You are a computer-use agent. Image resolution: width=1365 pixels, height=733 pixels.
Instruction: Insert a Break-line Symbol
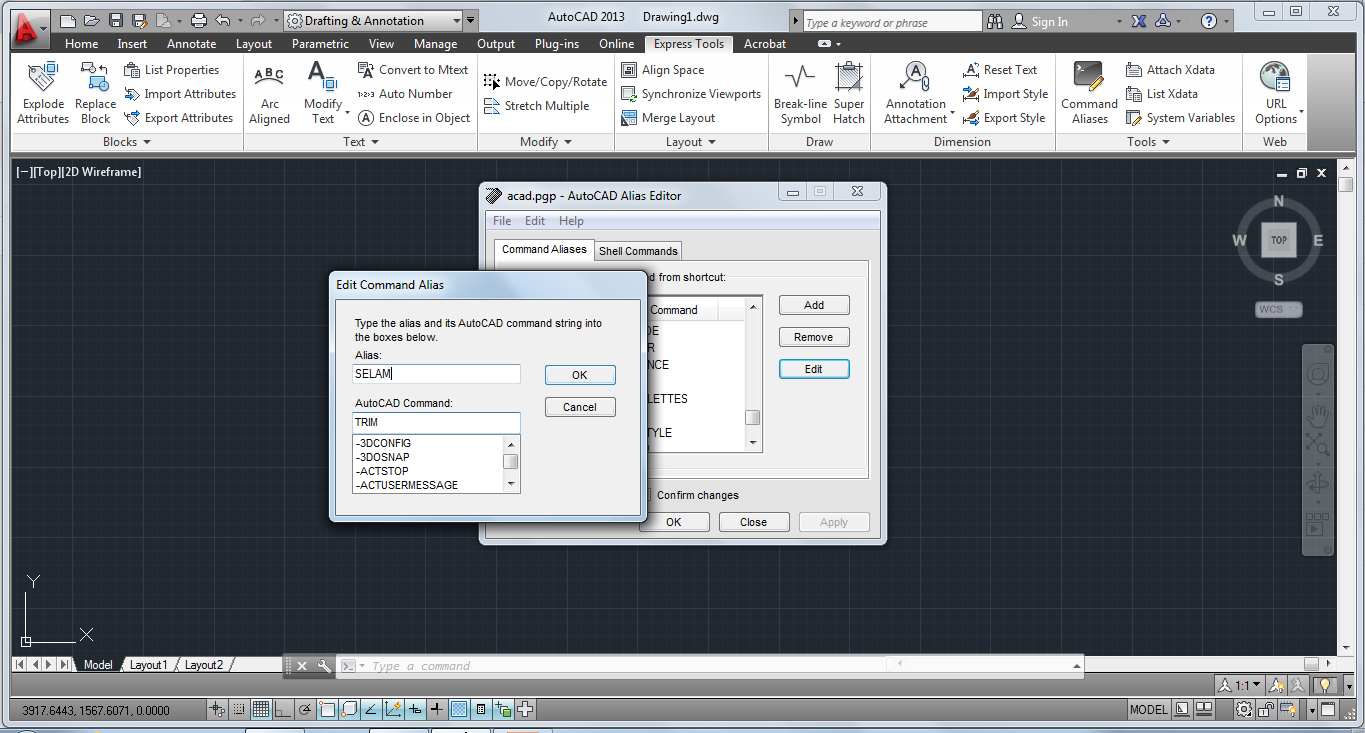(x=800, y=93)
